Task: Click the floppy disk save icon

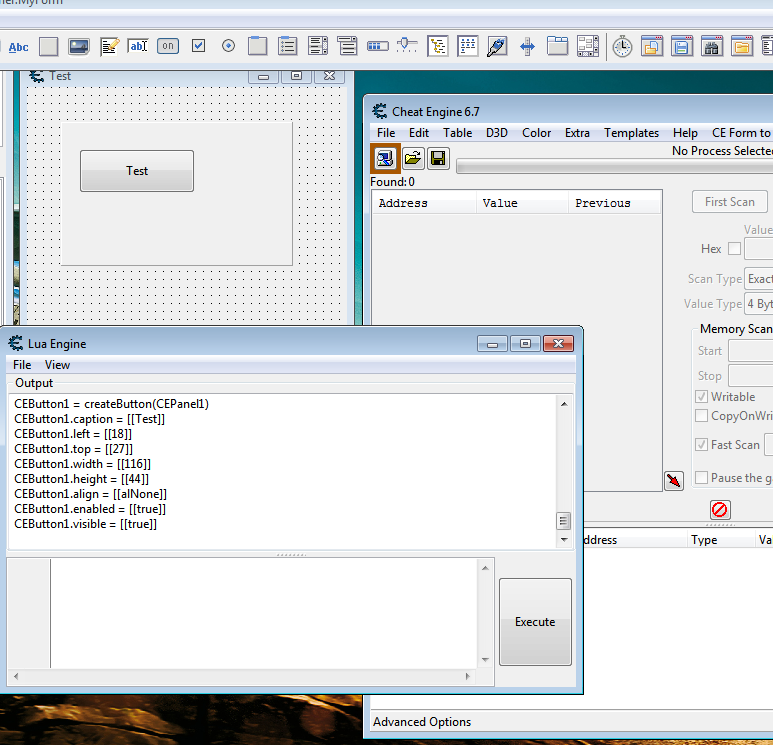Action: tap(438, 158)
